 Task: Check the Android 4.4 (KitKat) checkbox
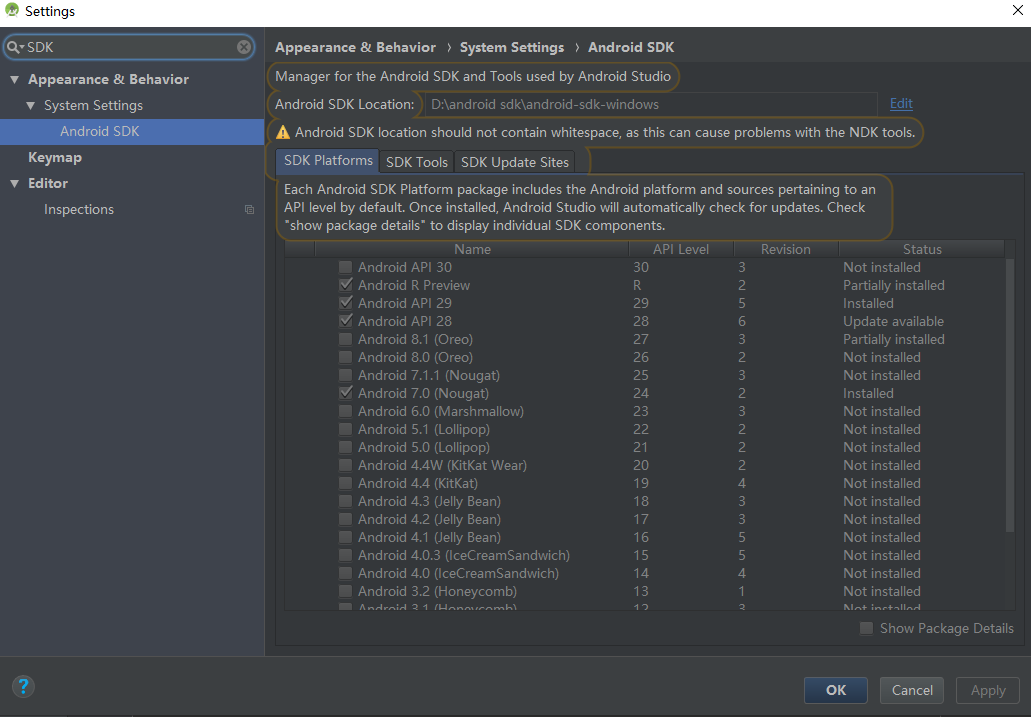tap(345, 483)
